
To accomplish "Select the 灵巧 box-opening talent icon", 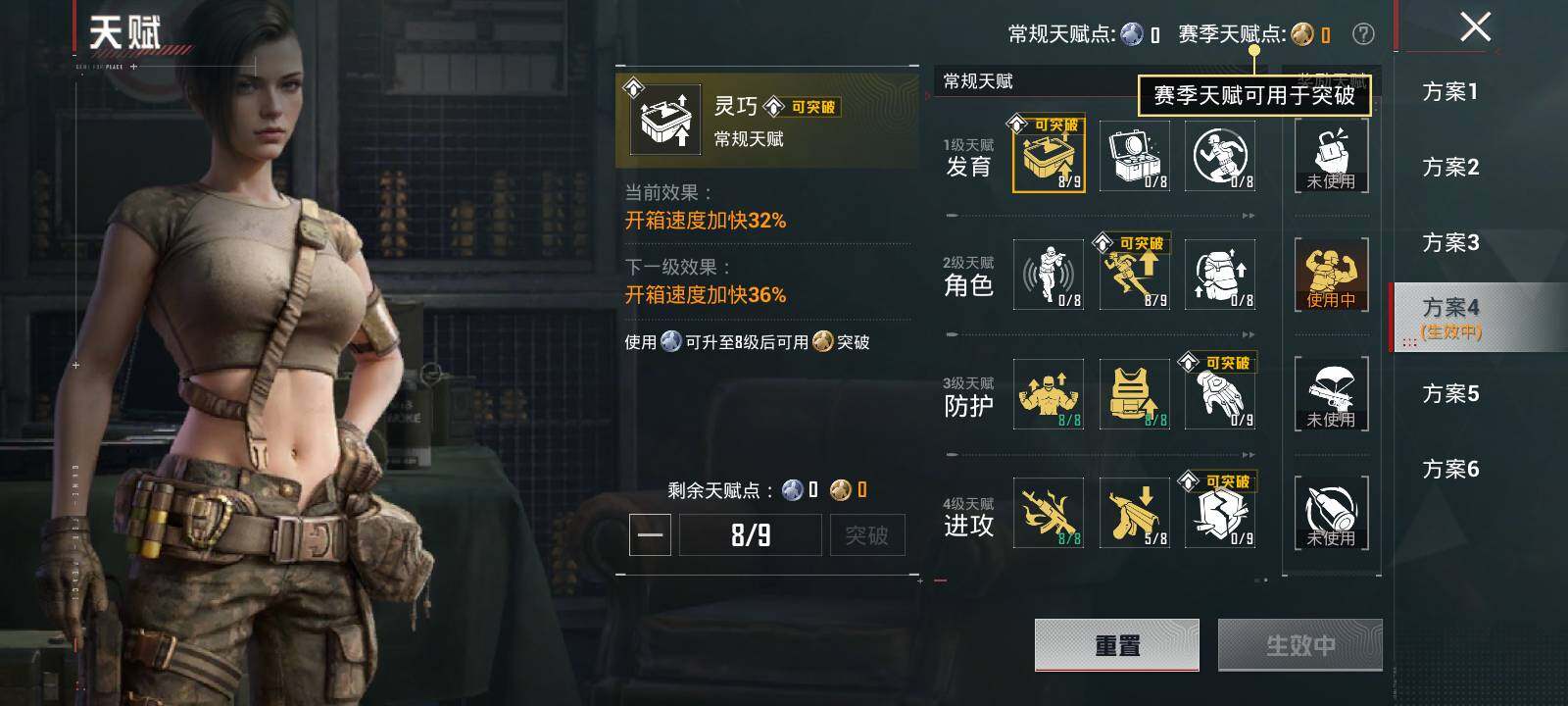I will [x=1049, y=156].
